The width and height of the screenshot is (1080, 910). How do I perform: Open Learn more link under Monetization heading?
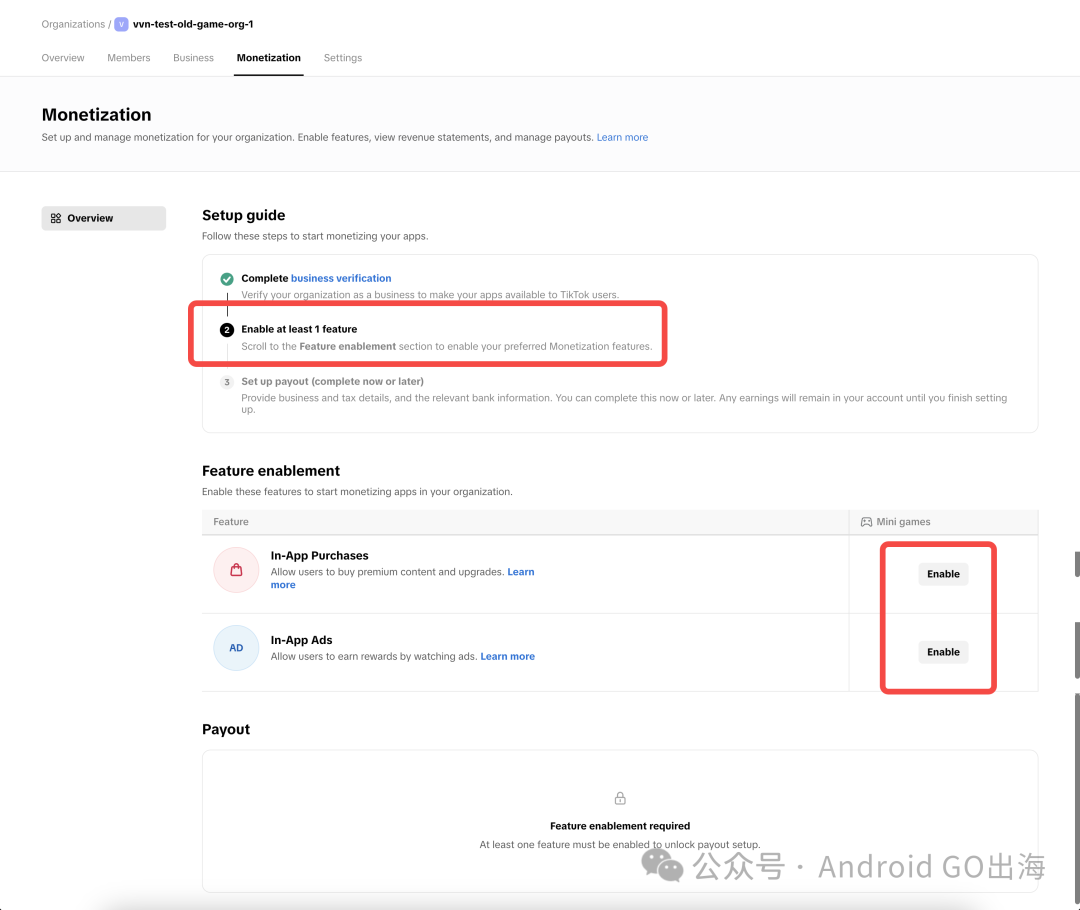click(x=622, y=138)
